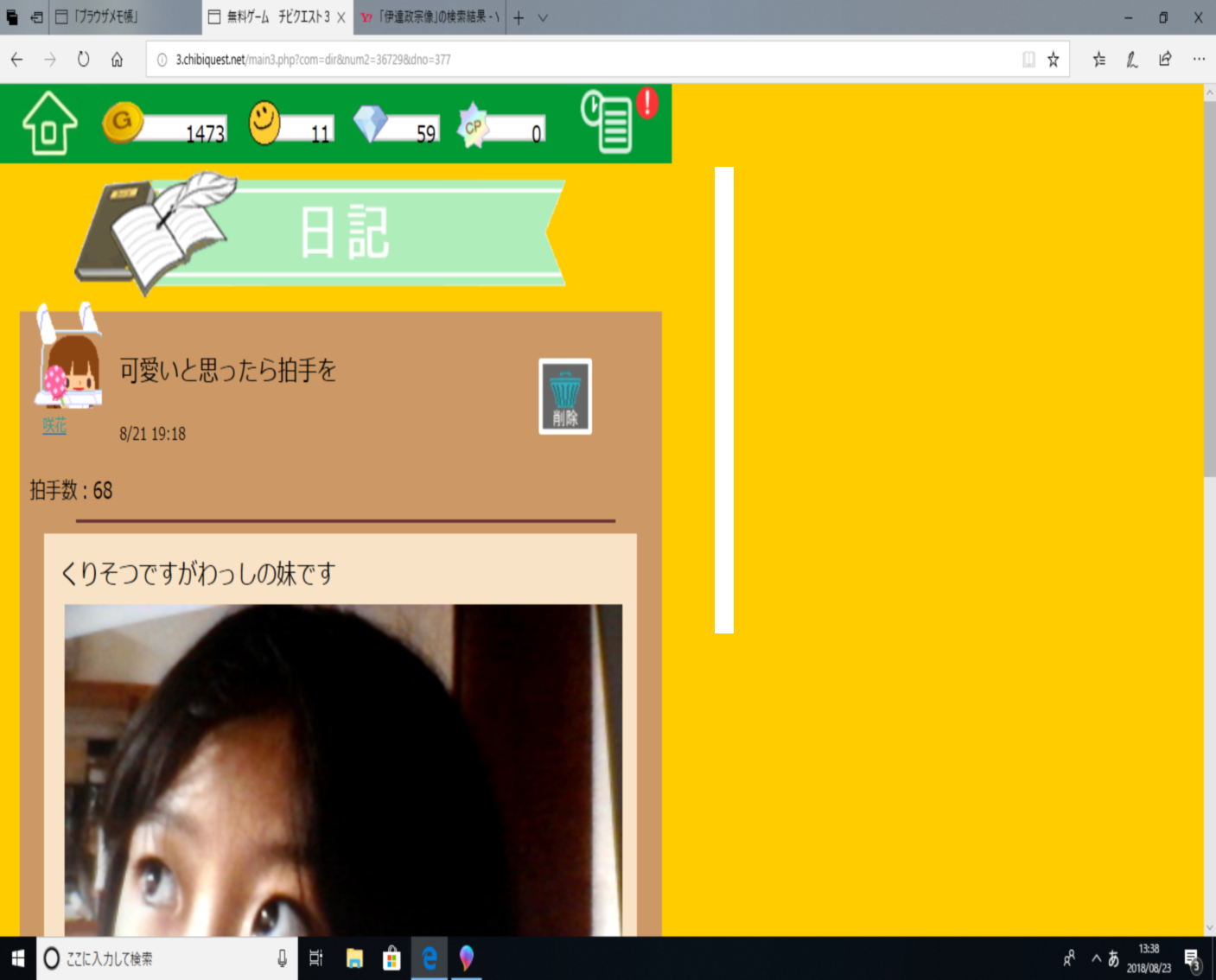Screen dimensions: 1216x980
Task: Click the gold G coin icon
Action: click(123, 122)
